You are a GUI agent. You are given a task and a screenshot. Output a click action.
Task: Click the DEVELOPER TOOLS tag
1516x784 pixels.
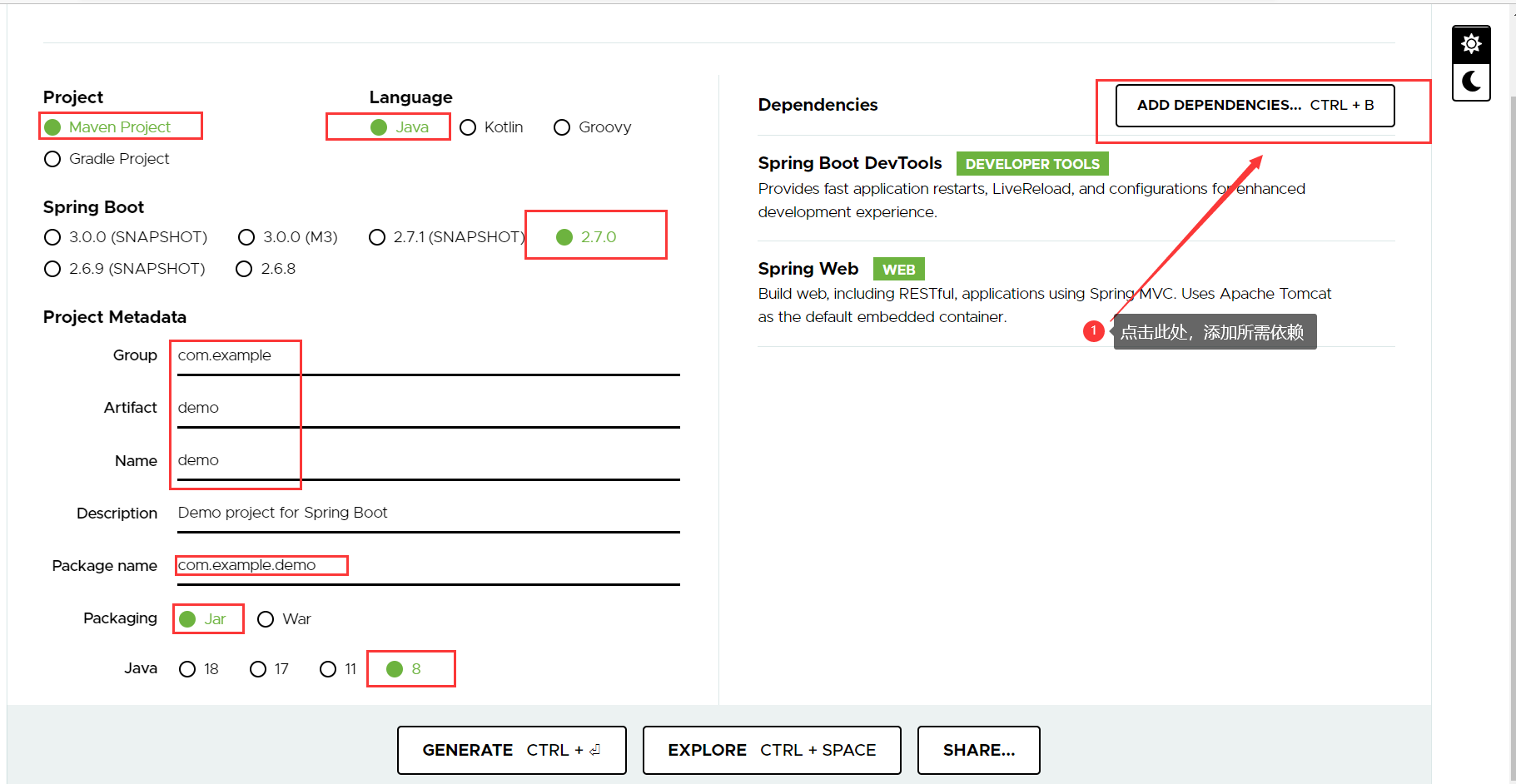[x=1032, y=164]
